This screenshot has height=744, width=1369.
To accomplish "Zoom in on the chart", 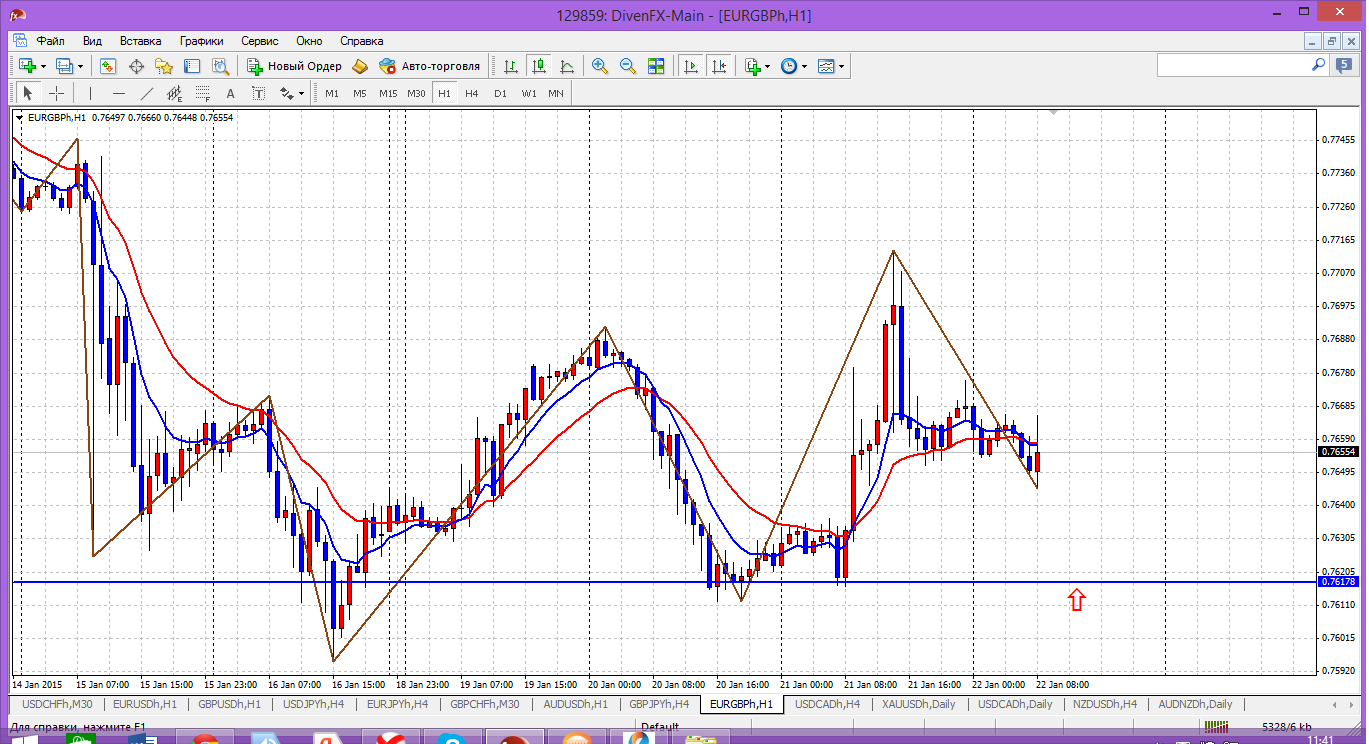I will (x=600, y=66).
